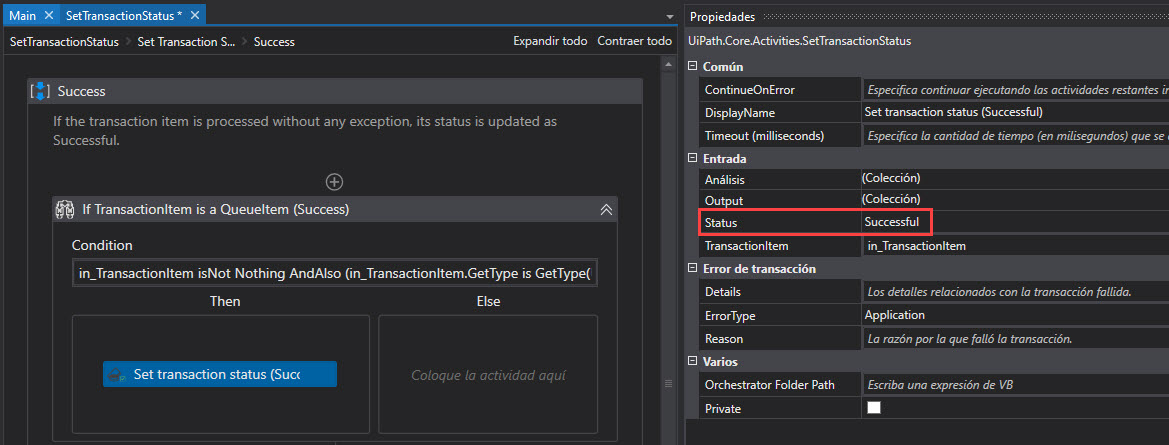Image resolution: width=1169 pixels, height=445 pixels.
Task: Edit the Reason field
Action: tap(1015, 339)
